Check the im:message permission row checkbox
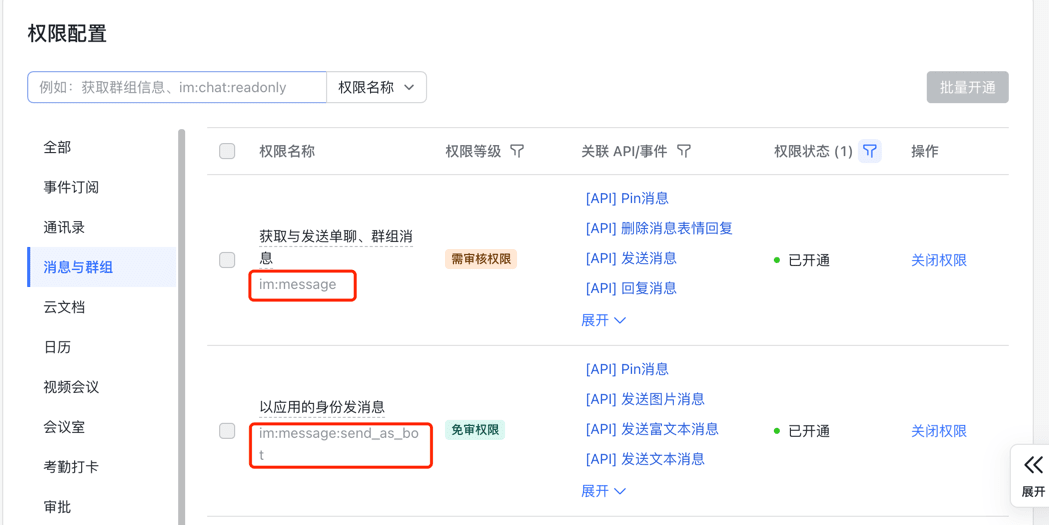Viewport: 1049px width, 525px height. pos(227,260)
